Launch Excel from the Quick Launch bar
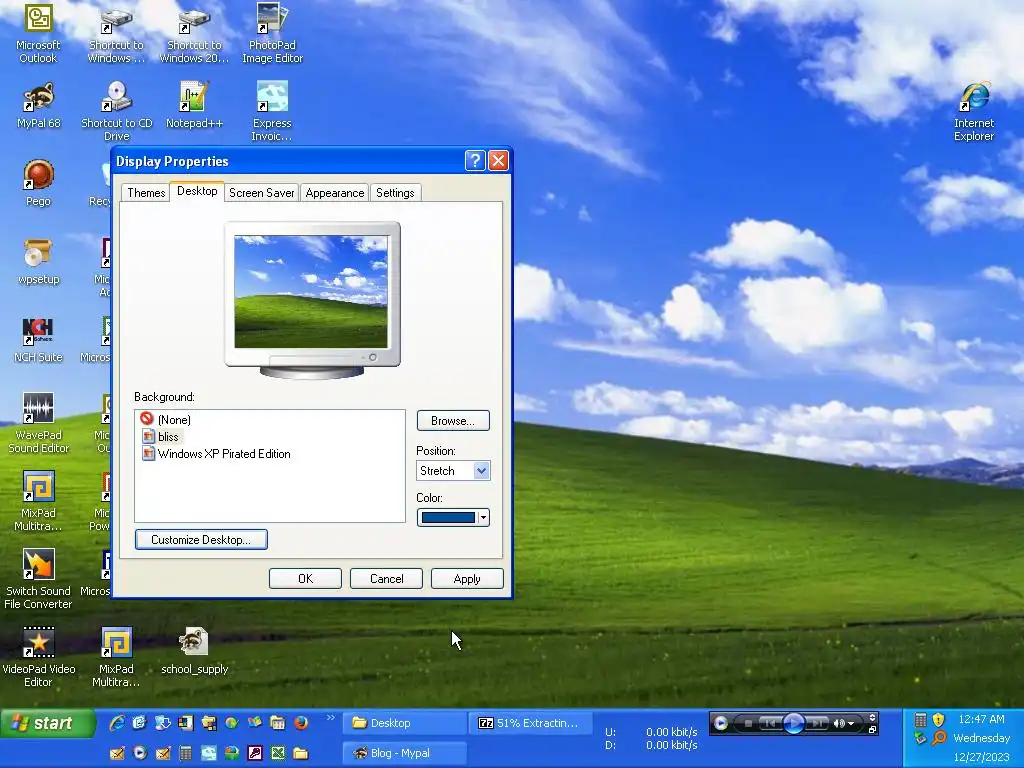The width and height of the screenshot is (1024, 768). (x=278, y=753)
